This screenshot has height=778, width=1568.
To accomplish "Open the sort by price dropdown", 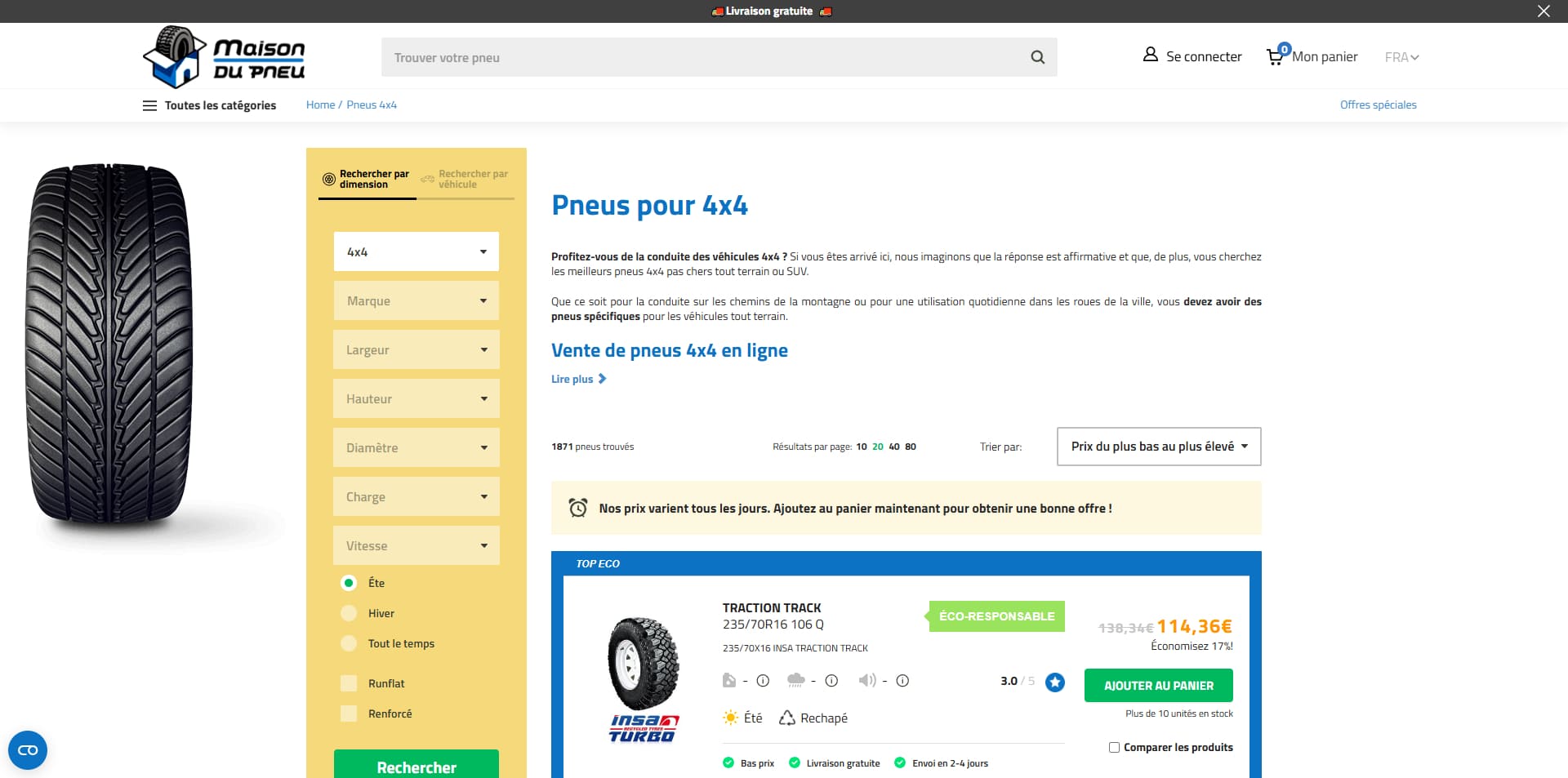I will point(1159,447).
